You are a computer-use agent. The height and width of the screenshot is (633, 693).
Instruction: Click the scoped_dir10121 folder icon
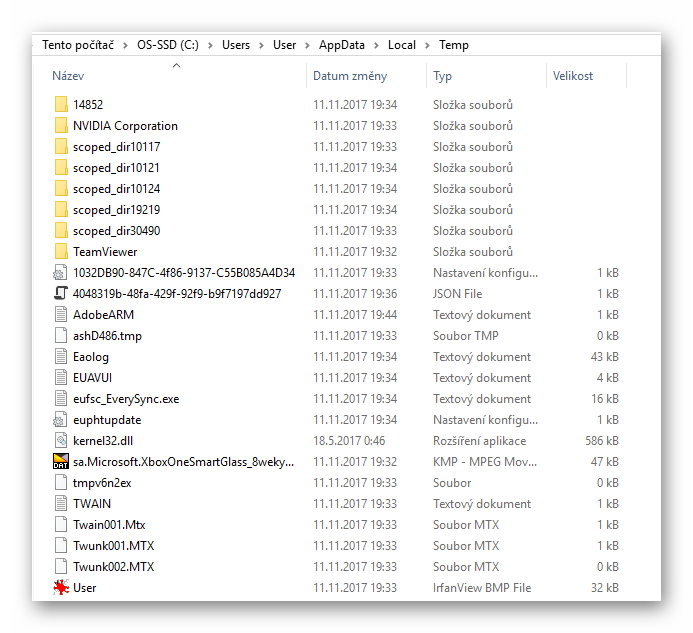click(x=61, y=168)
